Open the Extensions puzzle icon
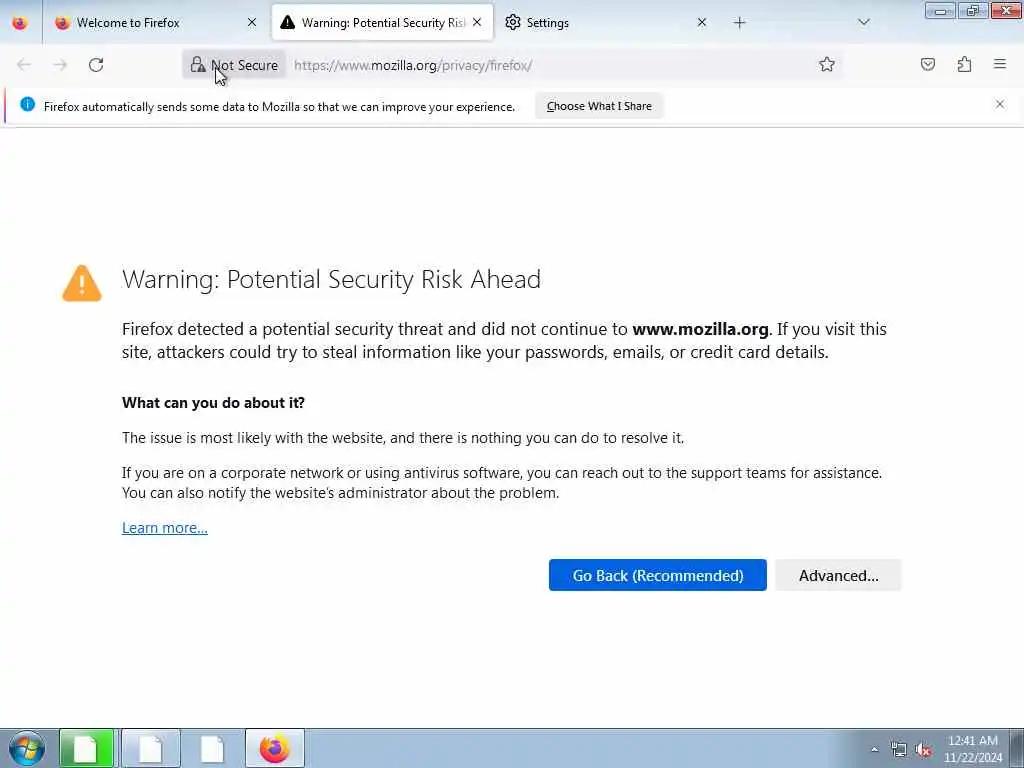This screenshot has width=1024, height=768. pos(964,64)
